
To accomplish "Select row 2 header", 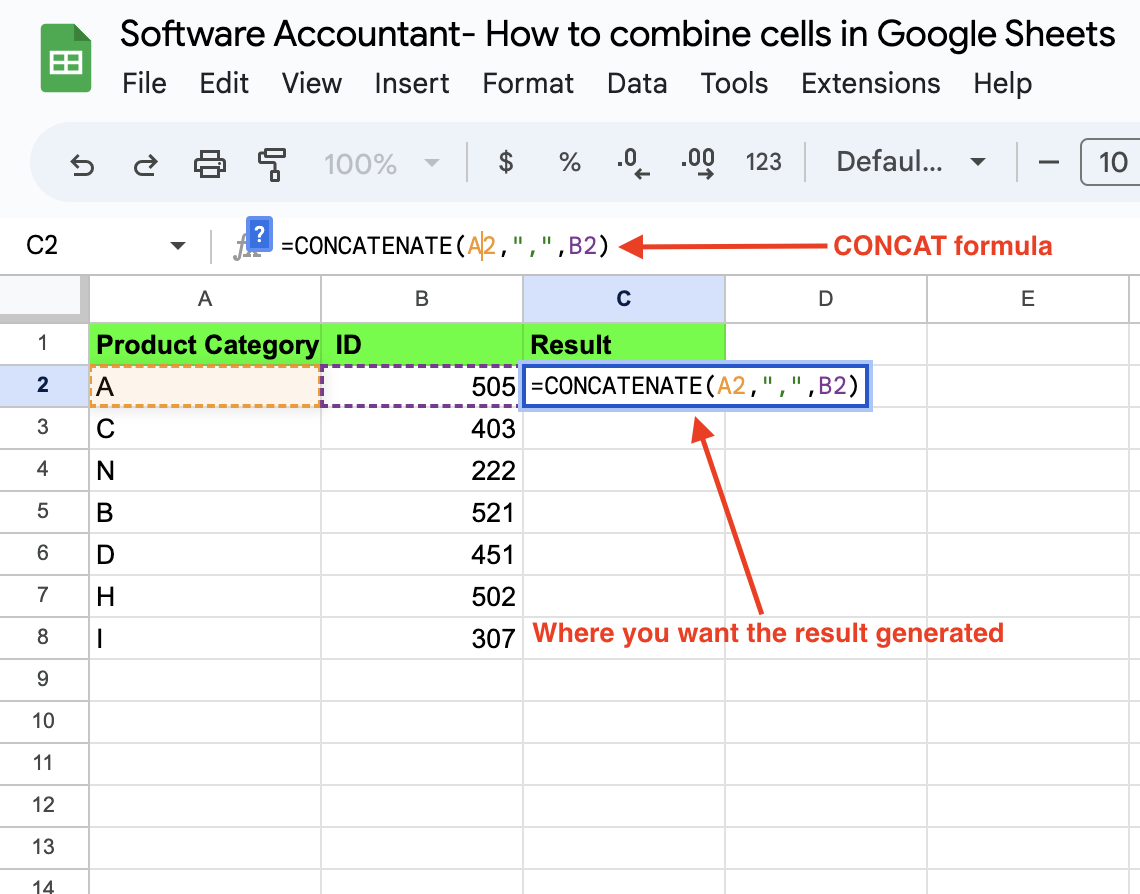I will point(44,385).
